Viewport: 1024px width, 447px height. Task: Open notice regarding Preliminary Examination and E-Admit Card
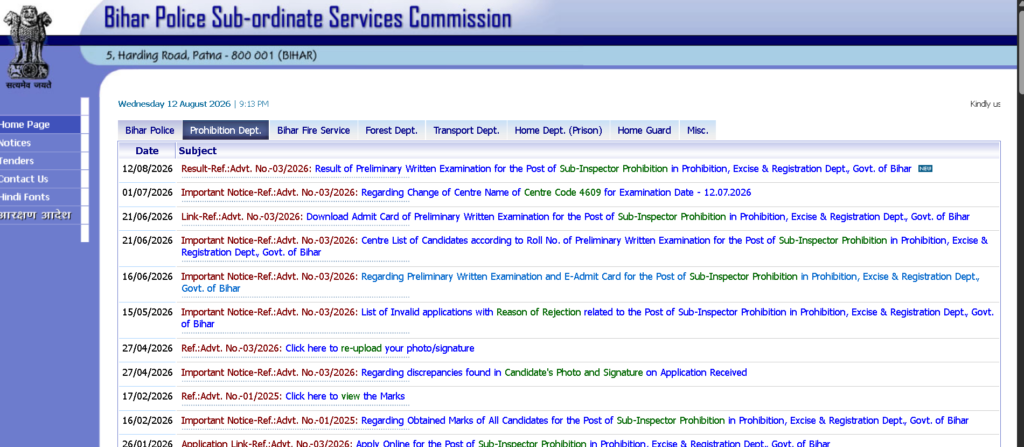click(580, 282)
